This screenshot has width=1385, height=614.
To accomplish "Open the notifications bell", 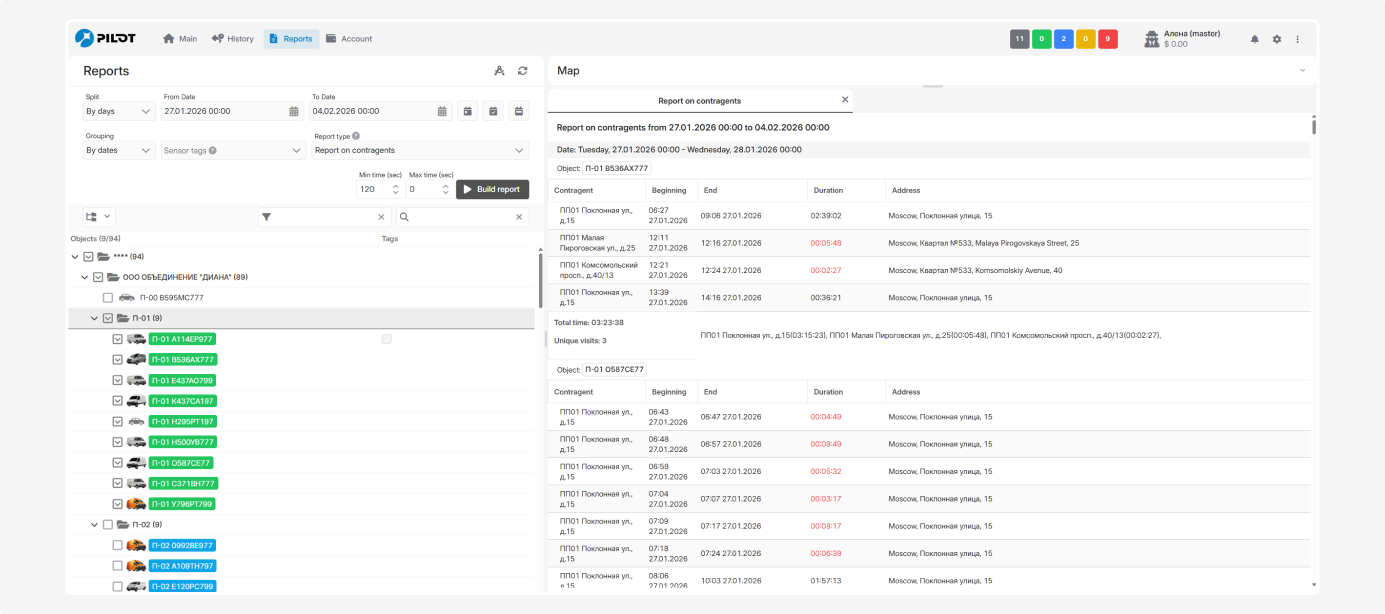I will 1255,39.
